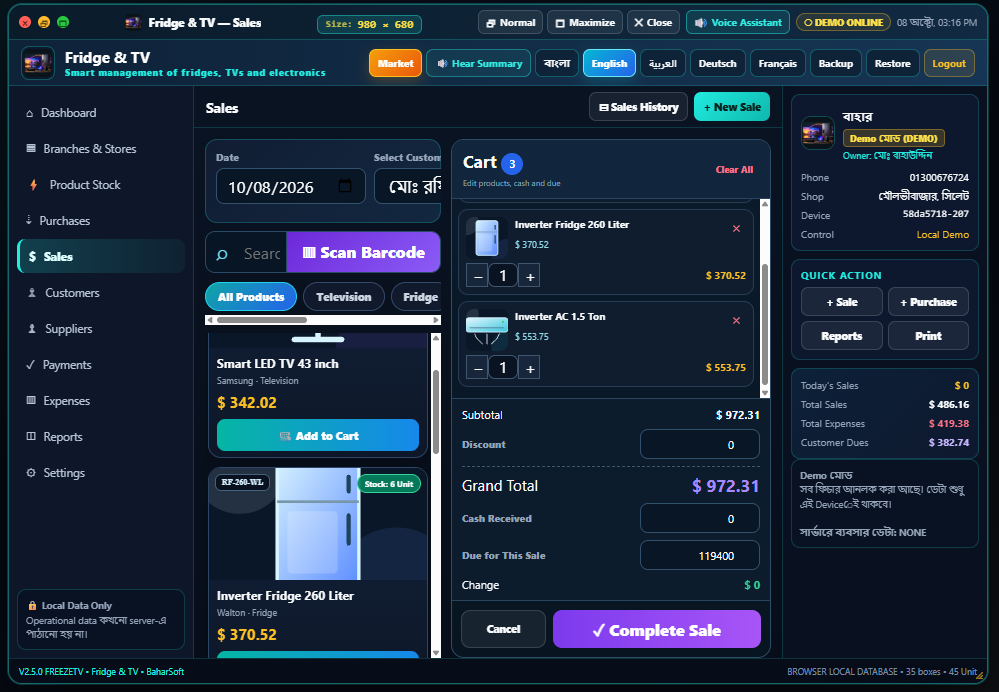
Task: Click Quick Action Print button
Action: [x=928, y=336]
